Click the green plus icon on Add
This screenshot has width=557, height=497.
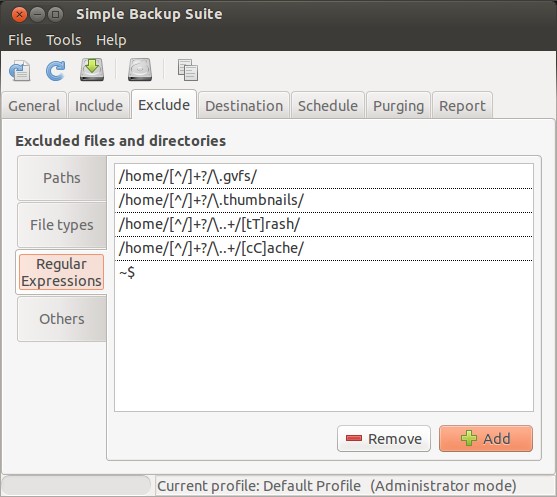tap(469, 438)
